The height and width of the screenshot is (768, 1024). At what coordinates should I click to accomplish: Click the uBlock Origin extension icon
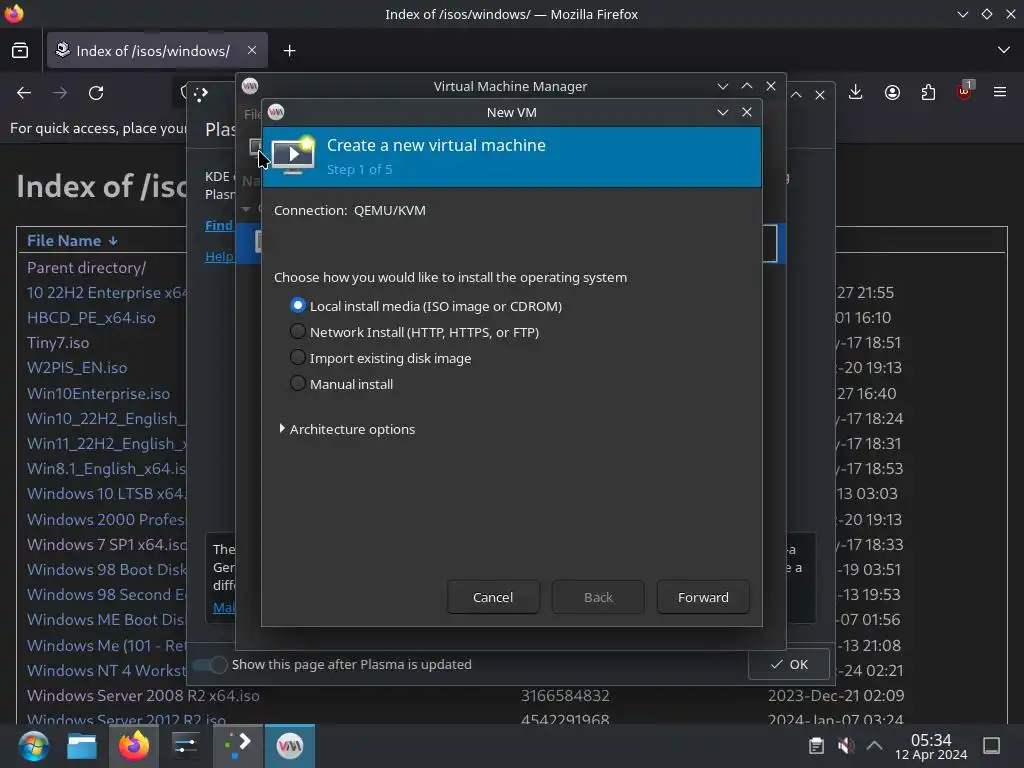965,91
